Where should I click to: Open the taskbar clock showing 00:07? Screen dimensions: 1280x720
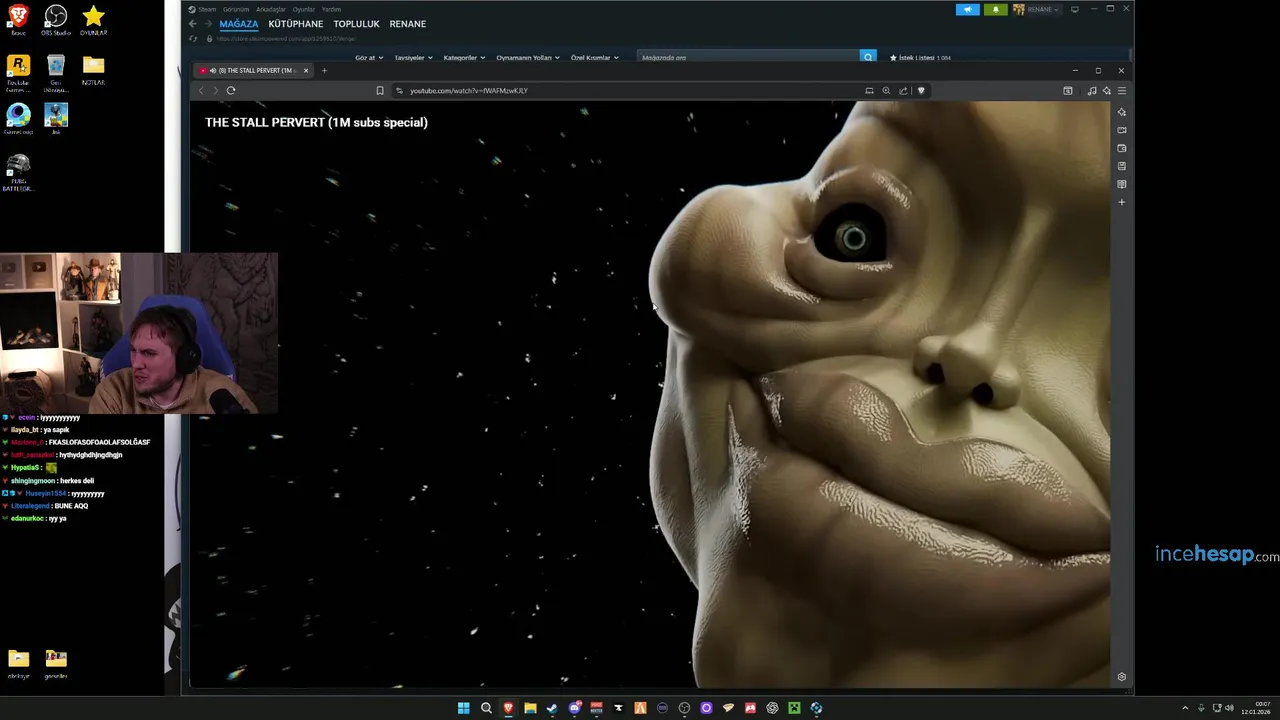click(x=1258, y=708)
